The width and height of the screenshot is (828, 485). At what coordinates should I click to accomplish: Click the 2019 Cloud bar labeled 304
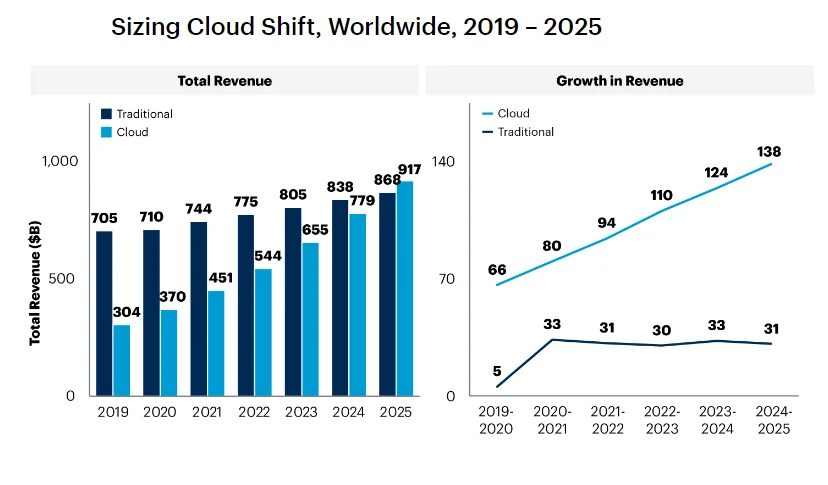coord(121,360)
